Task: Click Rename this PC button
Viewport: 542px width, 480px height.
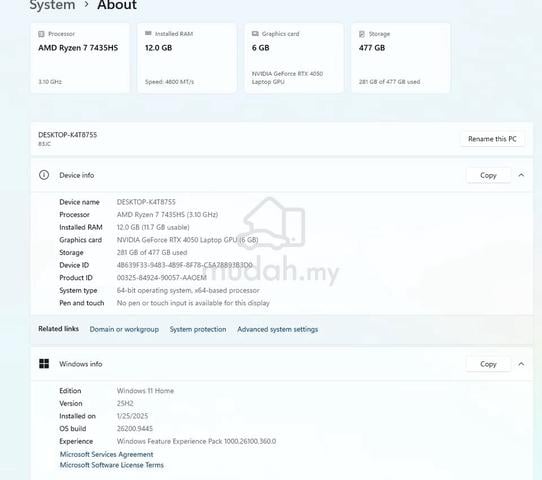Action: pos(492,139)
